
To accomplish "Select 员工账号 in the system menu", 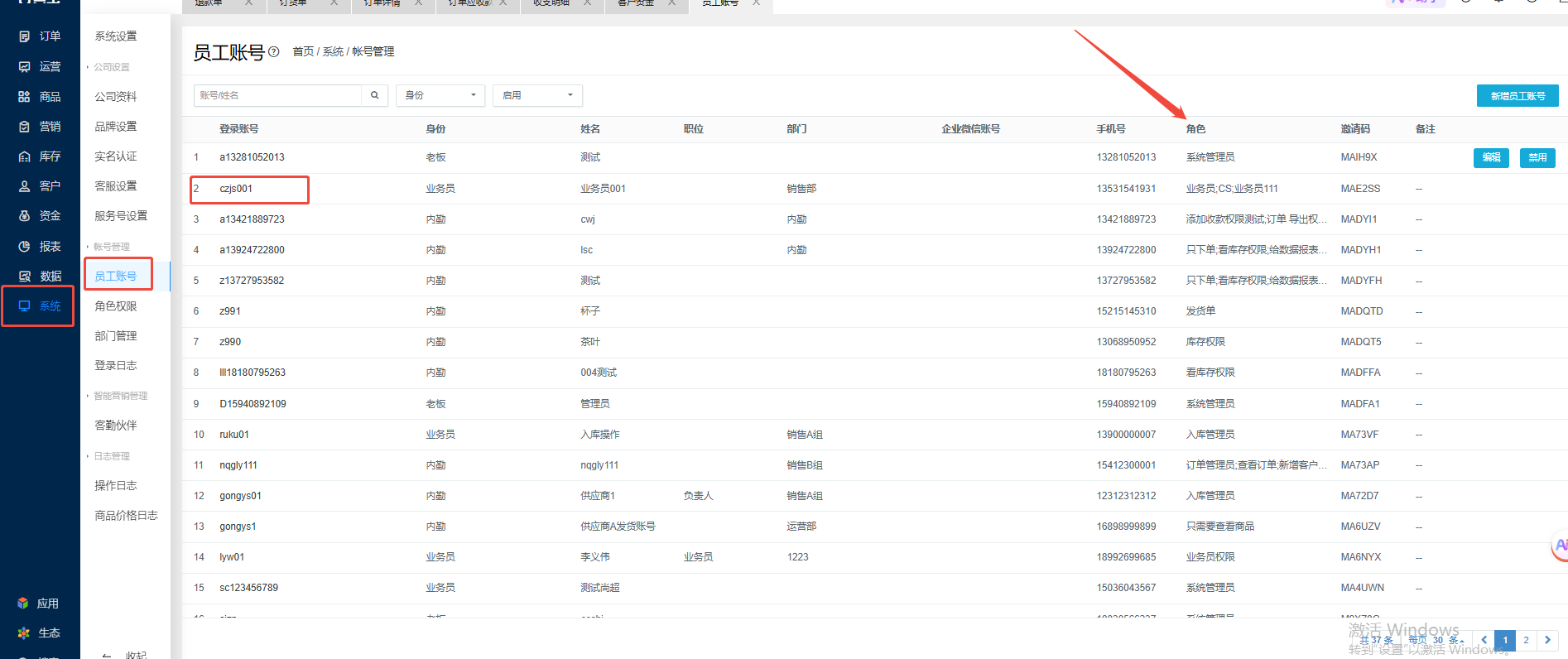I will [x=116, y=277].
